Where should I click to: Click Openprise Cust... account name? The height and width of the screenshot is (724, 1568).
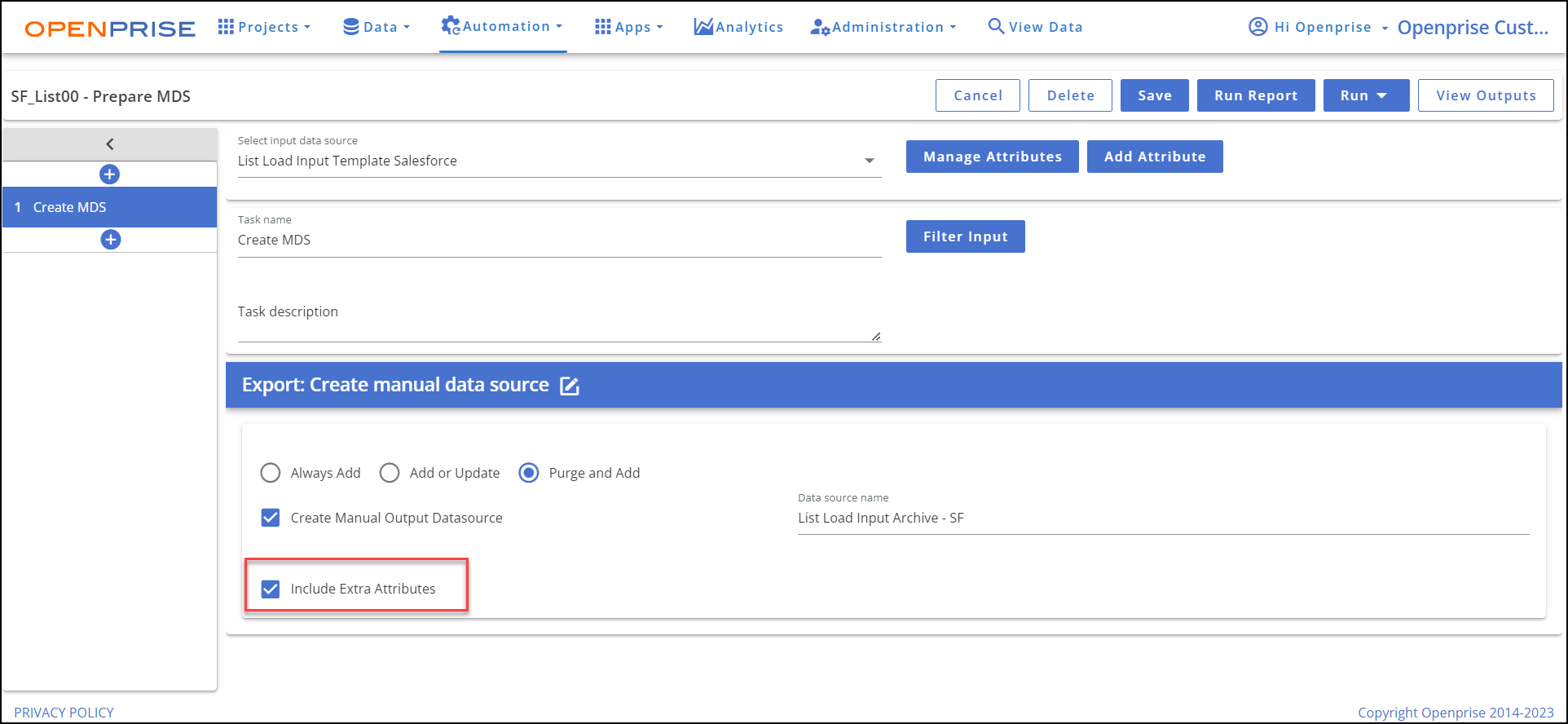pyautogui.click(x=1473, y=28)
